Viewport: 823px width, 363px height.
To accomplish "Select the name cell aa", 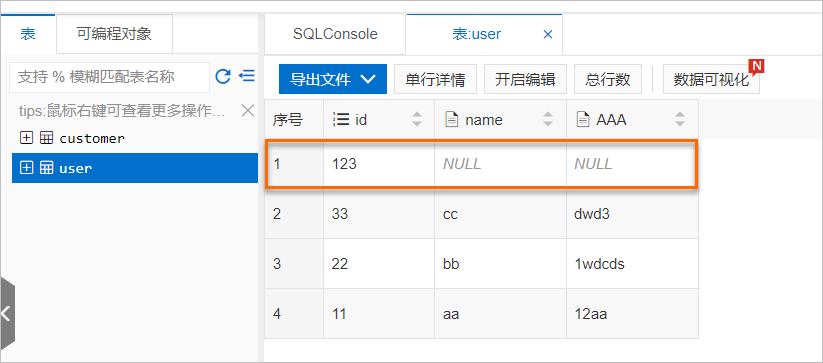I will click(x=501, y=314).
